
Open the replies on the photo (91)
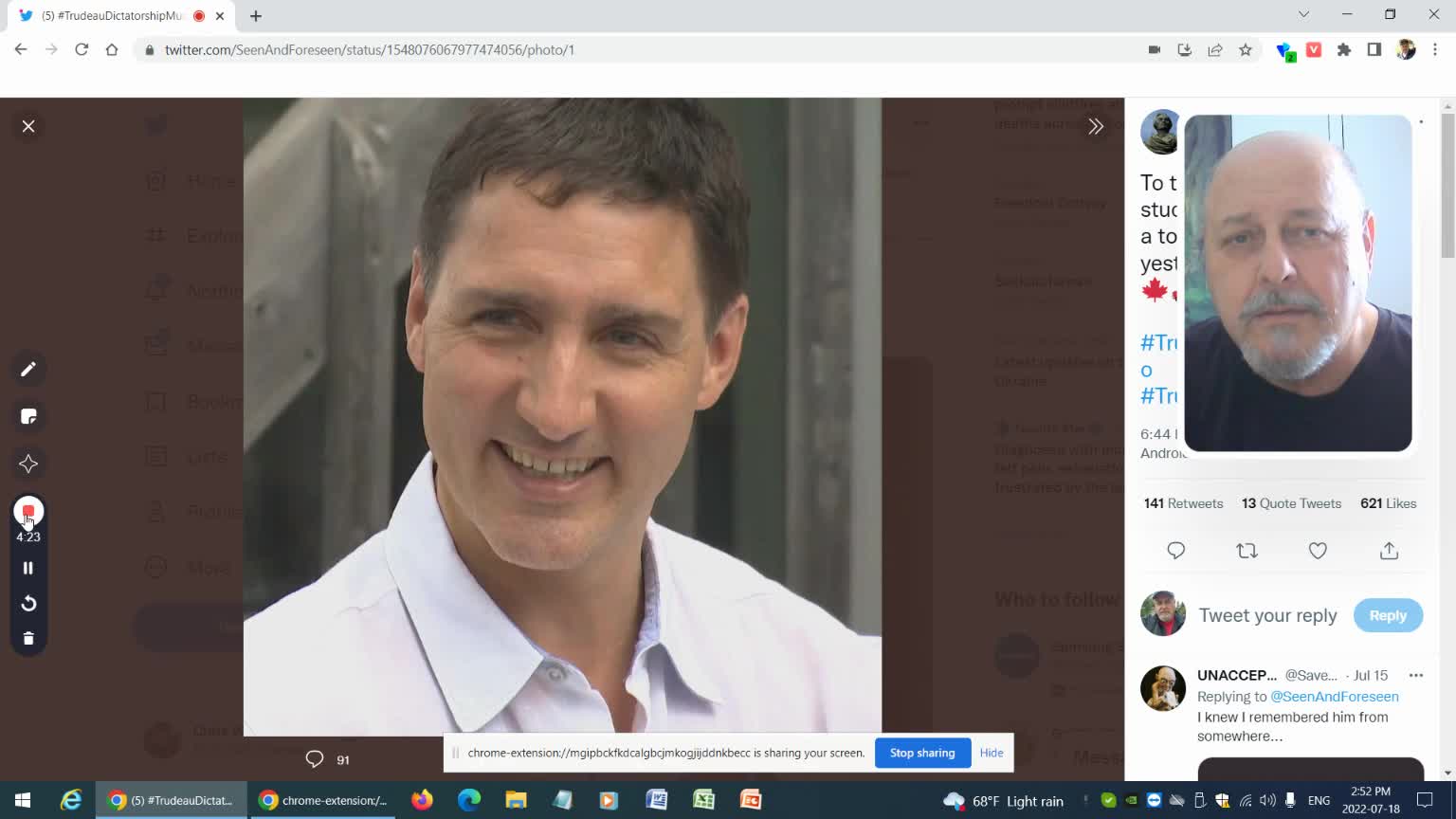327,759
